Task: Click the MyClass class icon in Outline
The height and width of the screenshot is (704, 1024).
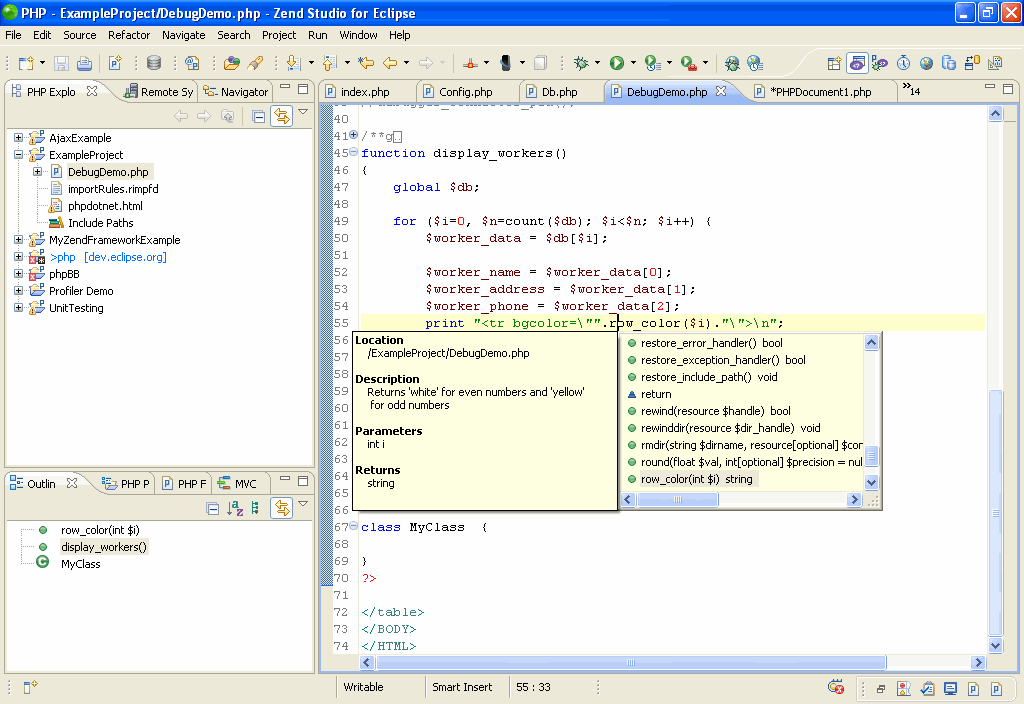Action: pos(42,562)
